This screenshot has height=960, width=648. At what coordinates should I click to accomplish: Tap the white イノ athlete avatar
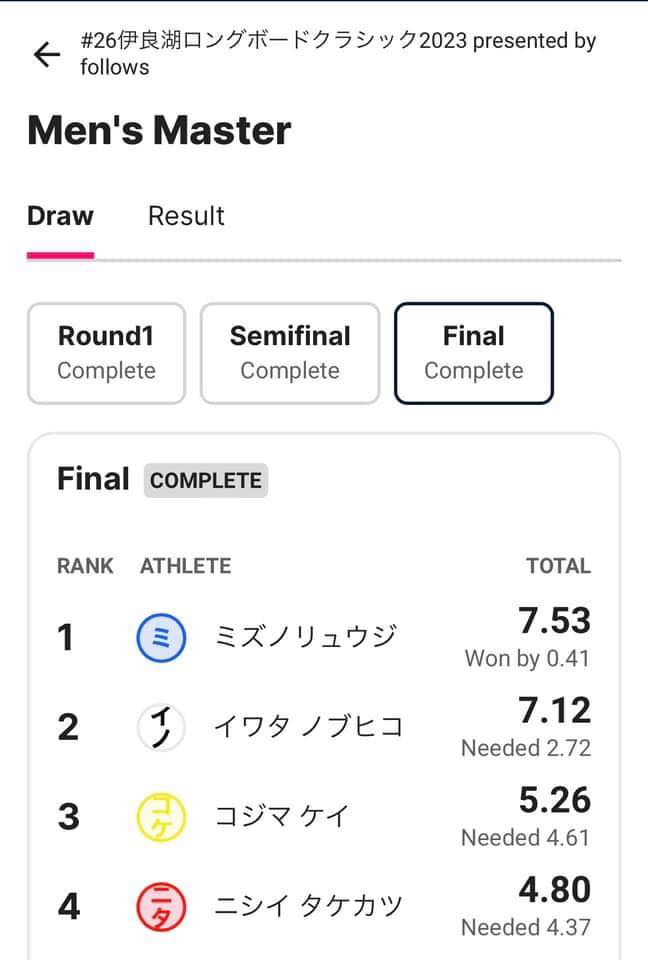click(161, 727)
